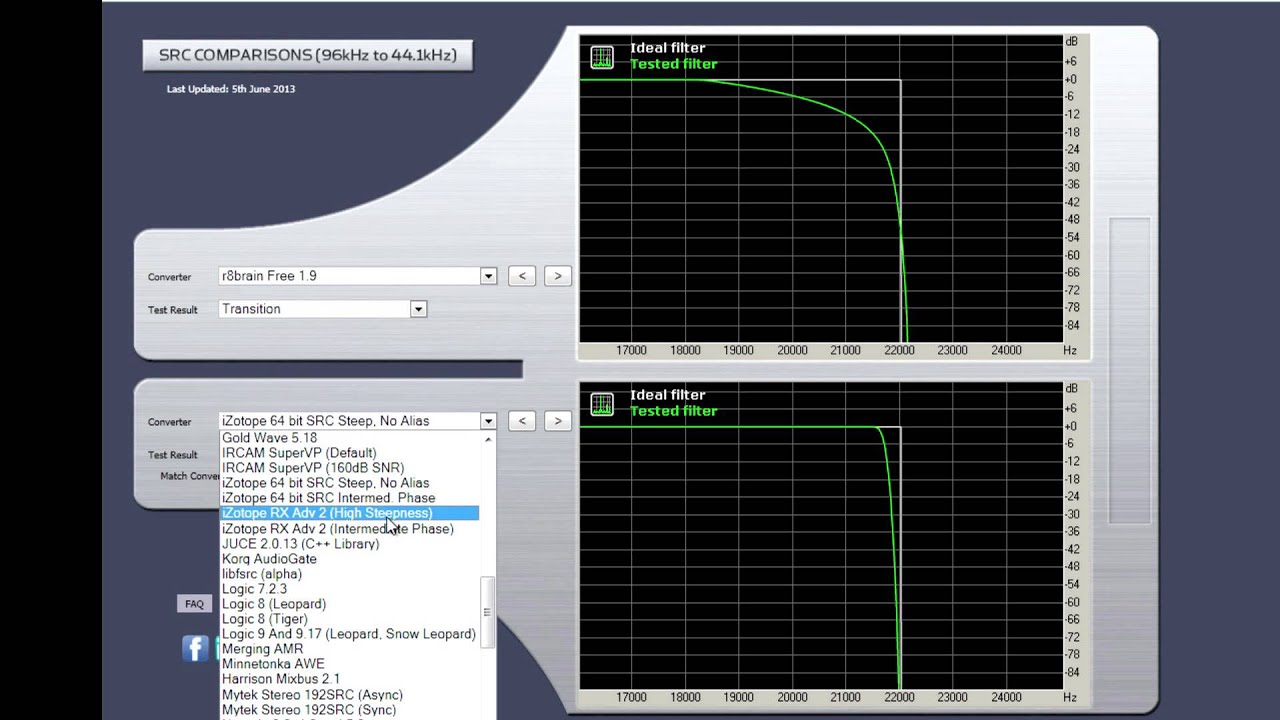Click the converter list scrollbar thumb
Screen dimensions: 1280x720
(x=488, y=612)
